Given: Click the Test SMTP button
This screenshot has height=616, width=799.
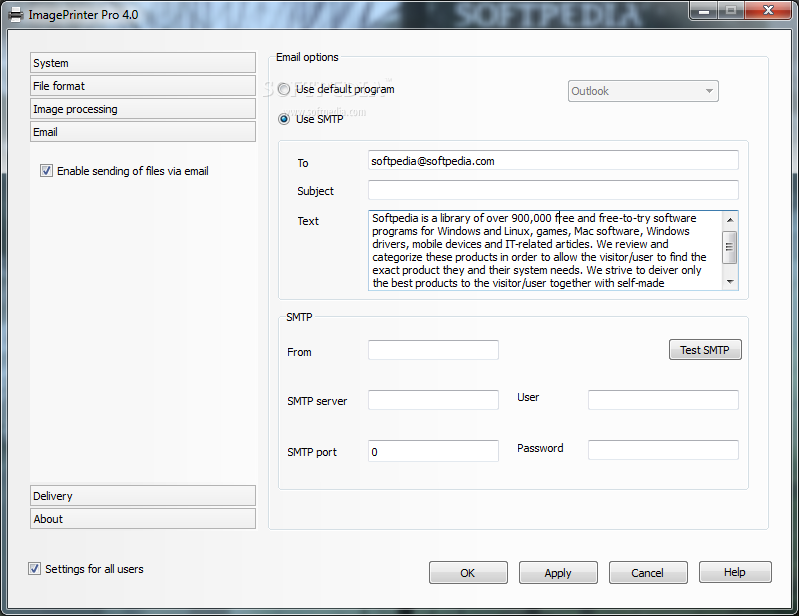Looking at the screenshot, I should [705, 350].
